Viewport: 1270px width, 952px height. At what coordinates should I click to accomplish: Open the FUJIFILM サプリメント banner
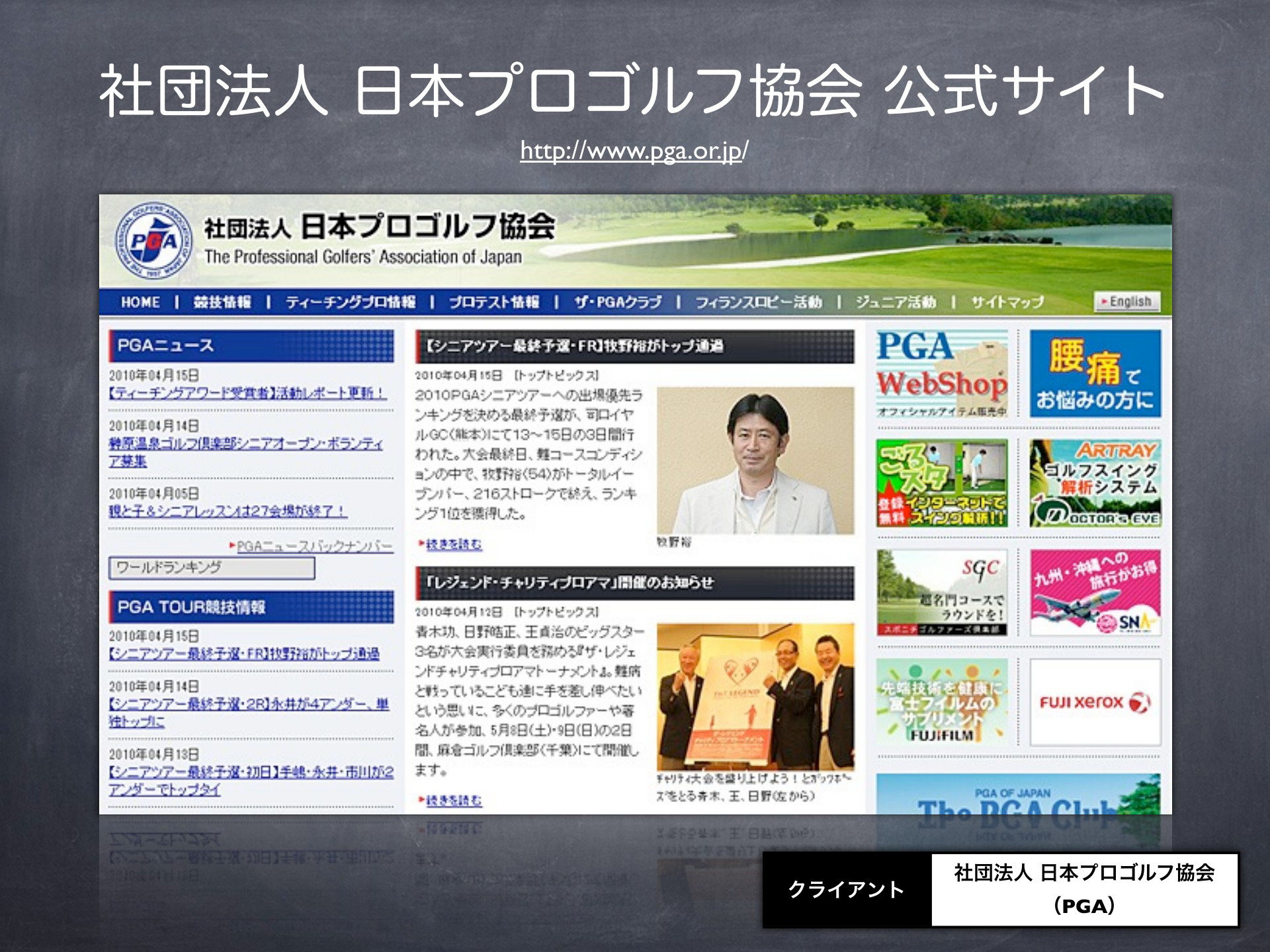(942, 702)
